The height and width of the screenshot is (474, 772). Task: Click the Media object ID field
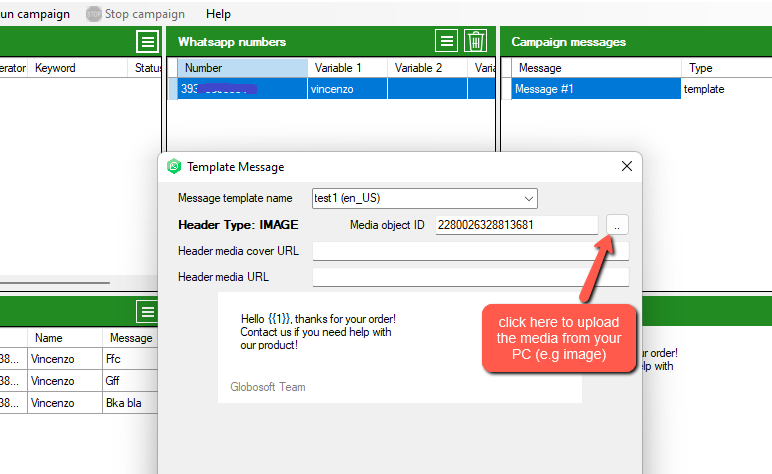516,225
